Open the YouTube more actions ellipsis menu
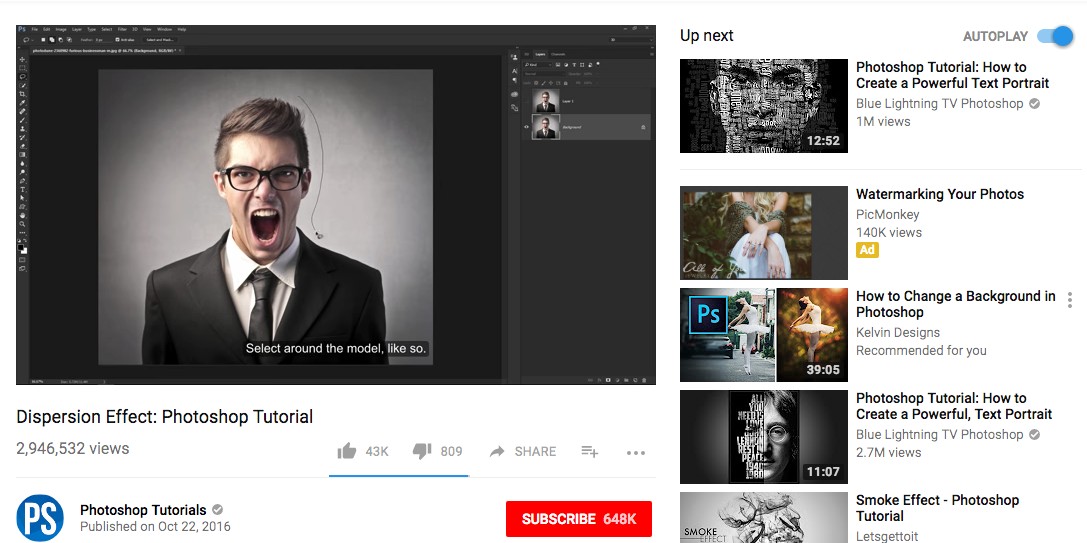Image resolution: width=1087 pixels, height=543 pixels. click(636, 453)
